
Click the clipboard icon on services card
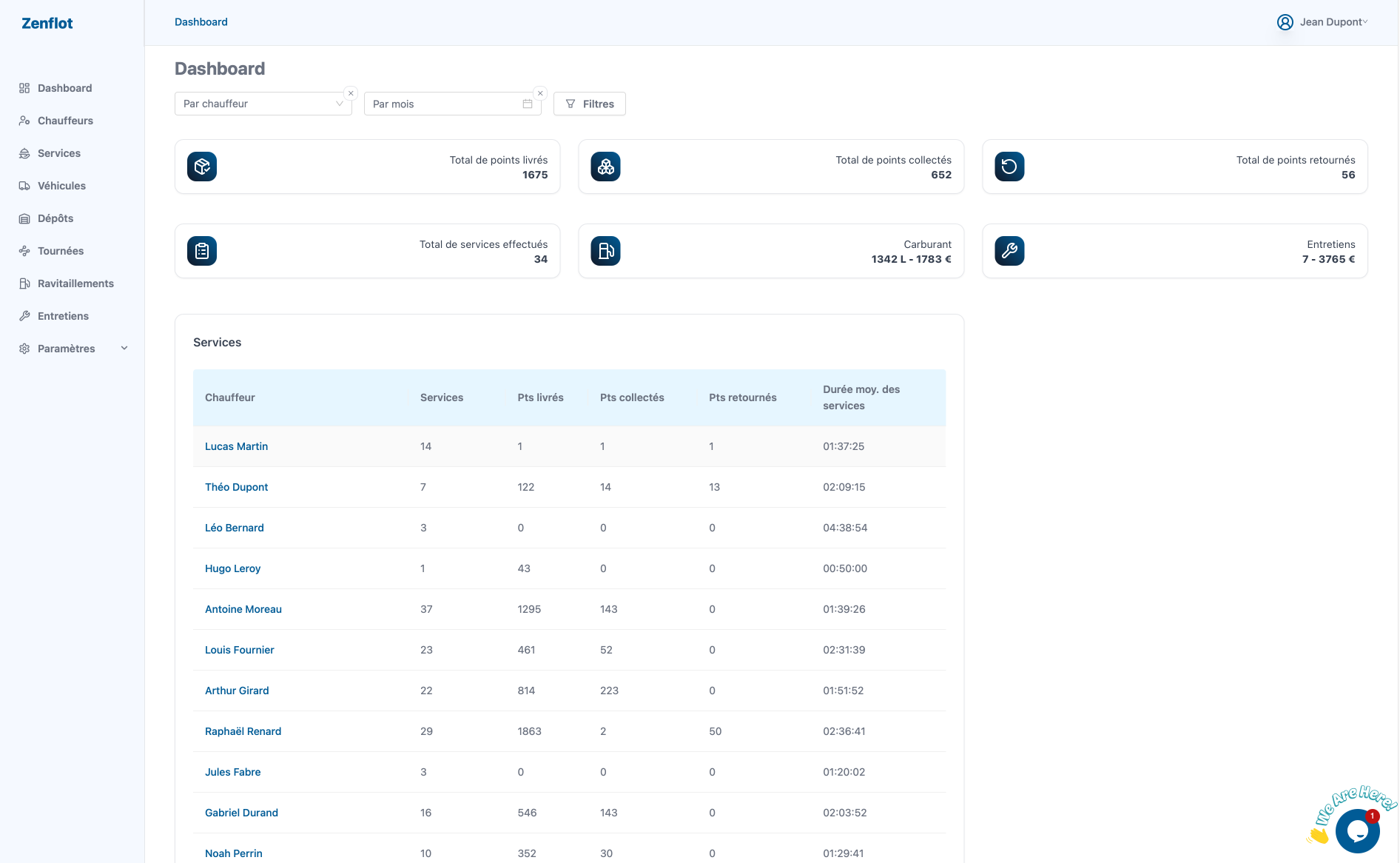[201, 251]
